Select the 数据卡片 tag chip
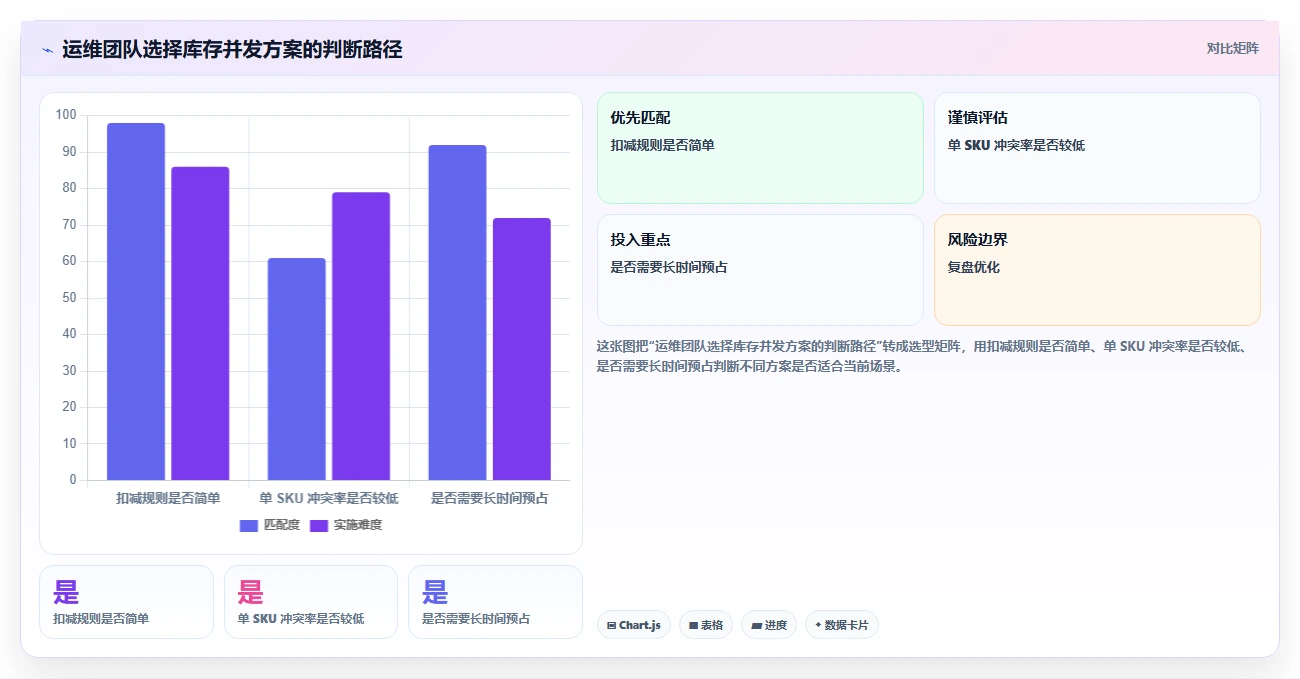Viewport: 1300px width, 679px height. (x=842, y=625)
